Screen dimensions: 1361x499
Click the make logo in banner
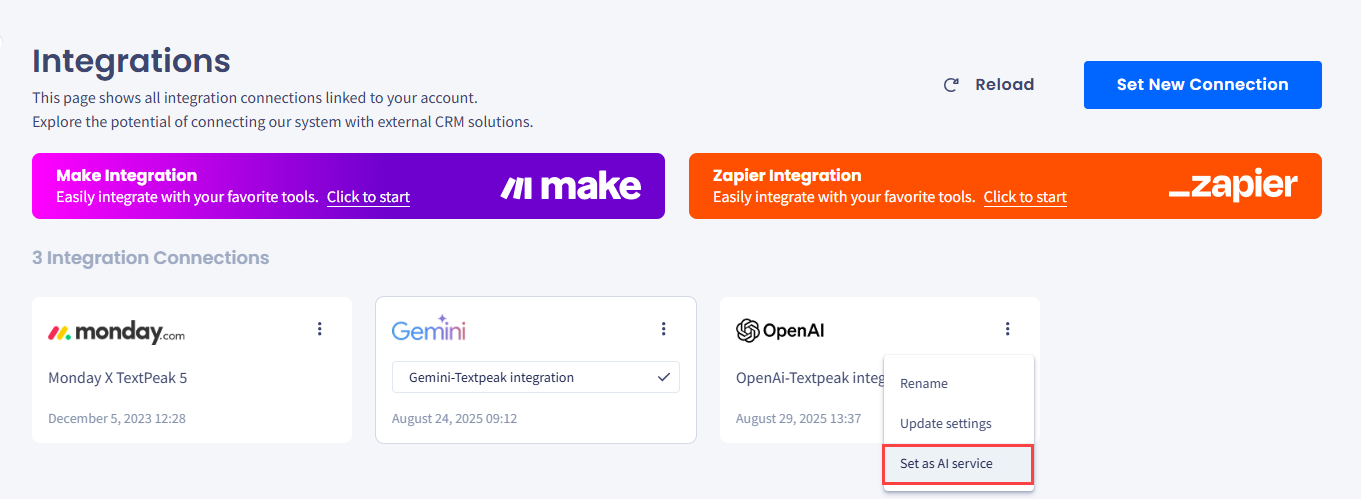[x=571, y=186]
